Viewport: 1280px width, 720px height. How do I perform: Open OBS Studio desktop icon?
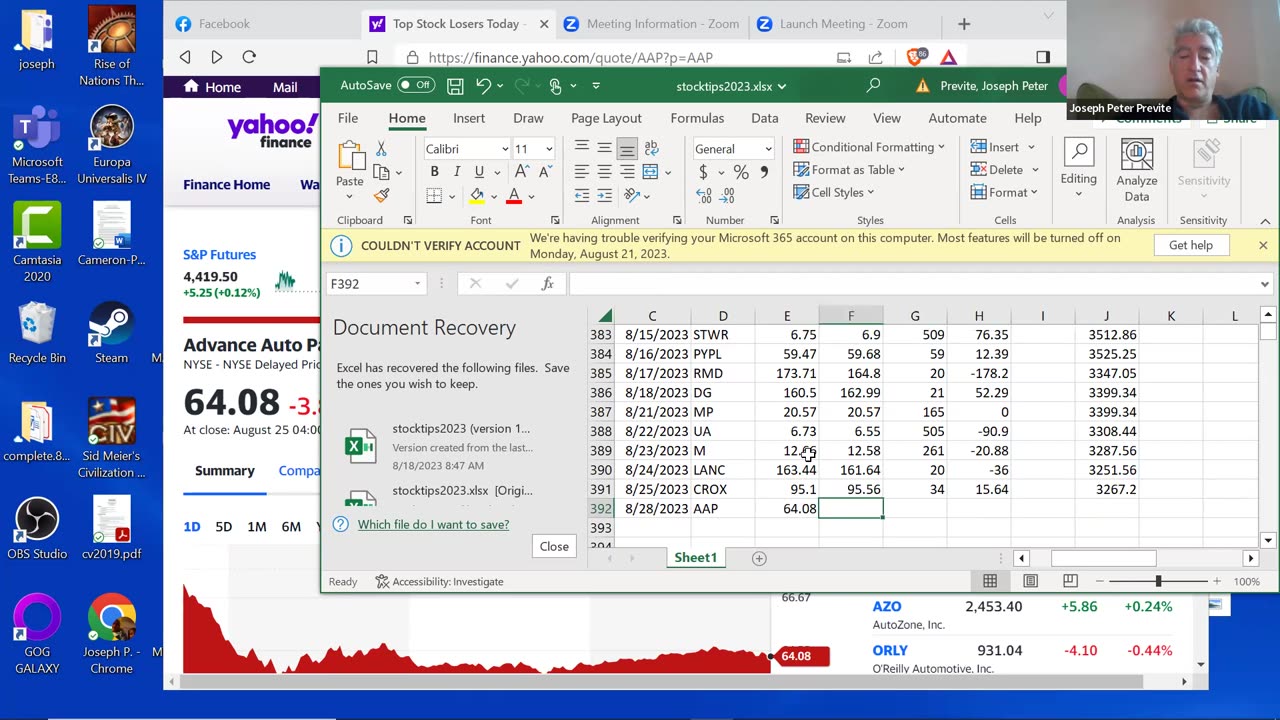37,527
